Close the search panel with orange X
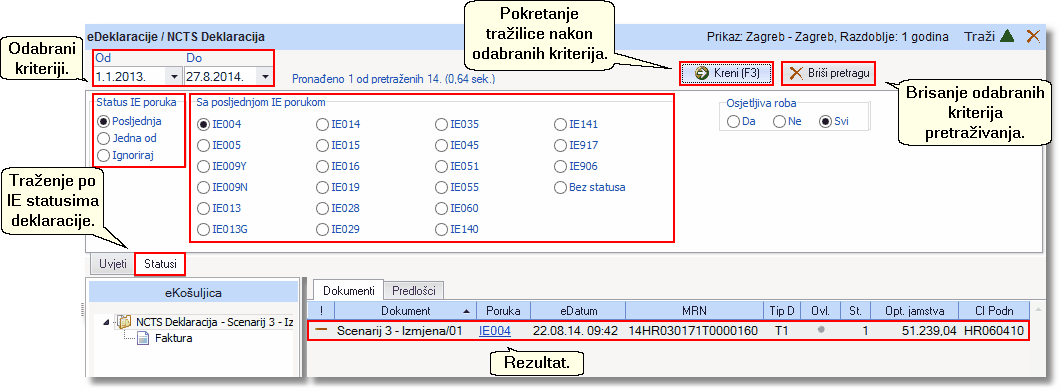Viewport: 1060px width, 391px height. (1033, 36)
